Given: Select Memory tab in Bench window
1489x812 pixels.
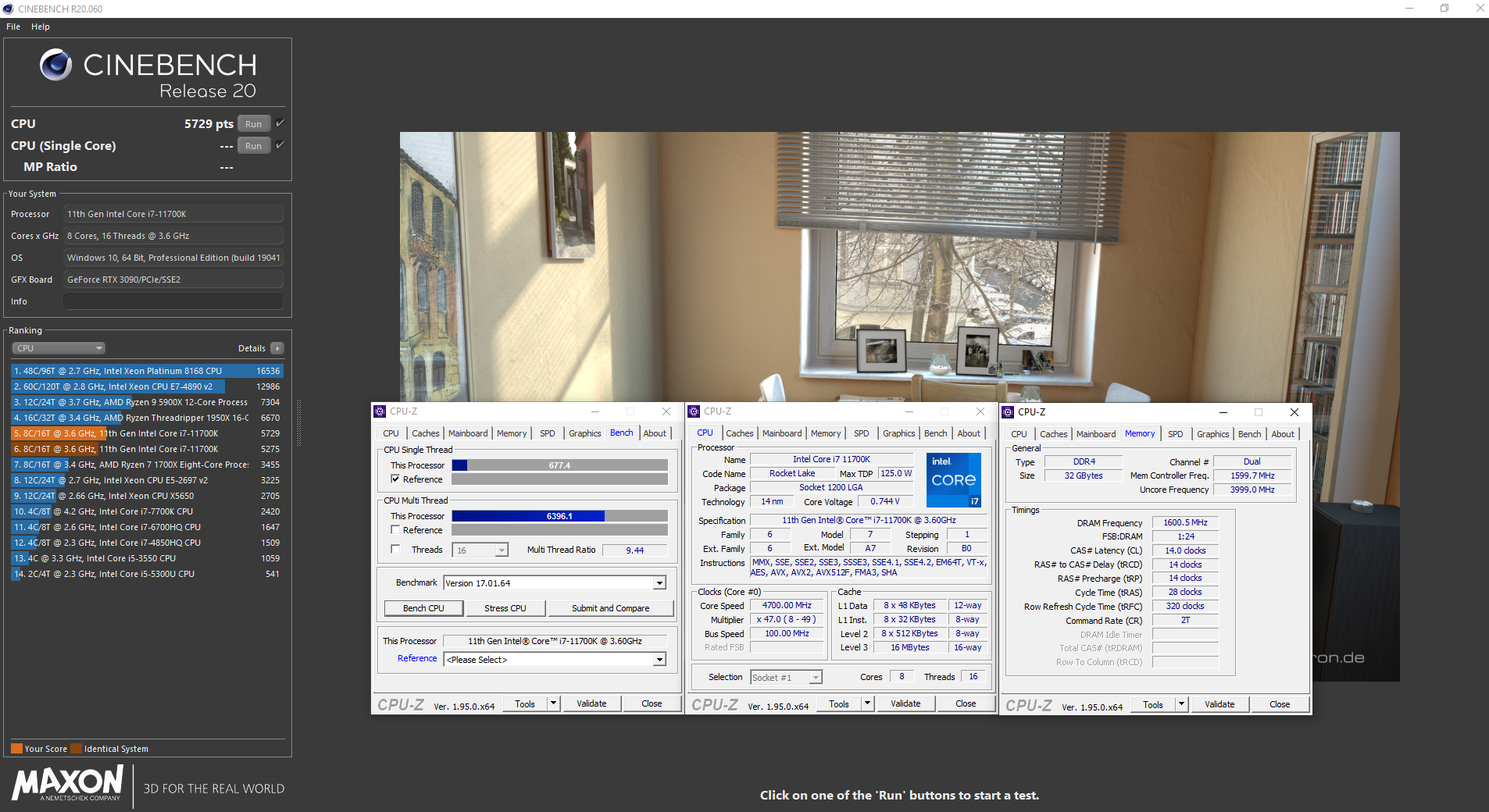Looking at the screenshot, I should 512,433.
